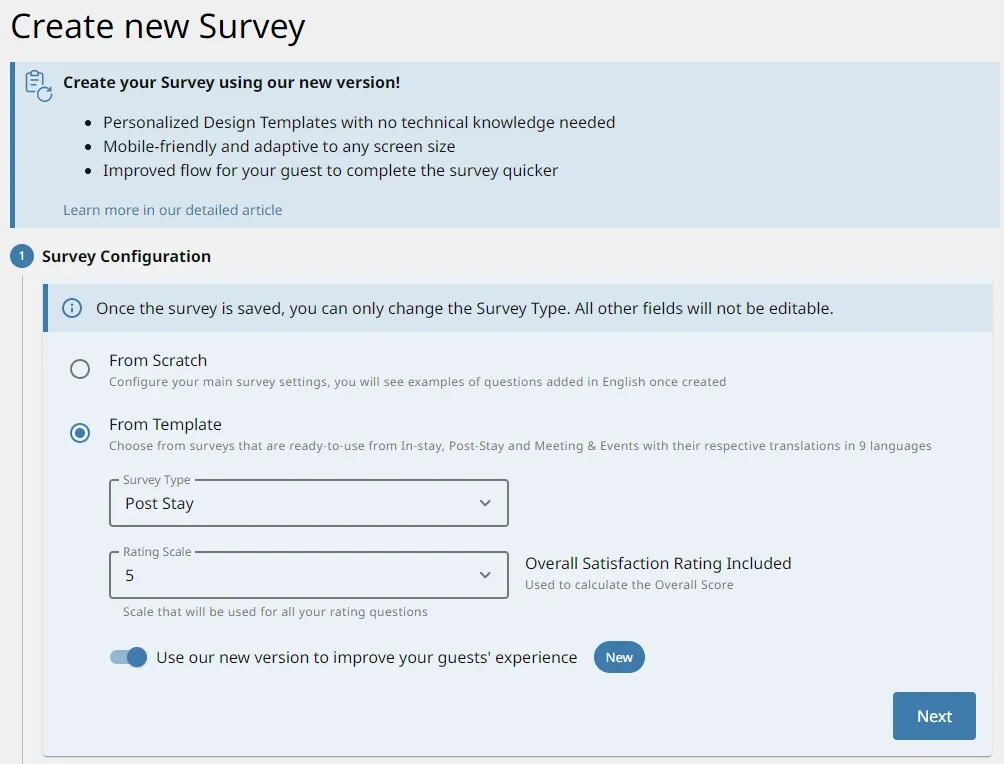Image resolution: width=1004 pixels, height=764 pixels.
Task: Click the 'Use our new version' toggle label
Action: click(x=366, y=658)
